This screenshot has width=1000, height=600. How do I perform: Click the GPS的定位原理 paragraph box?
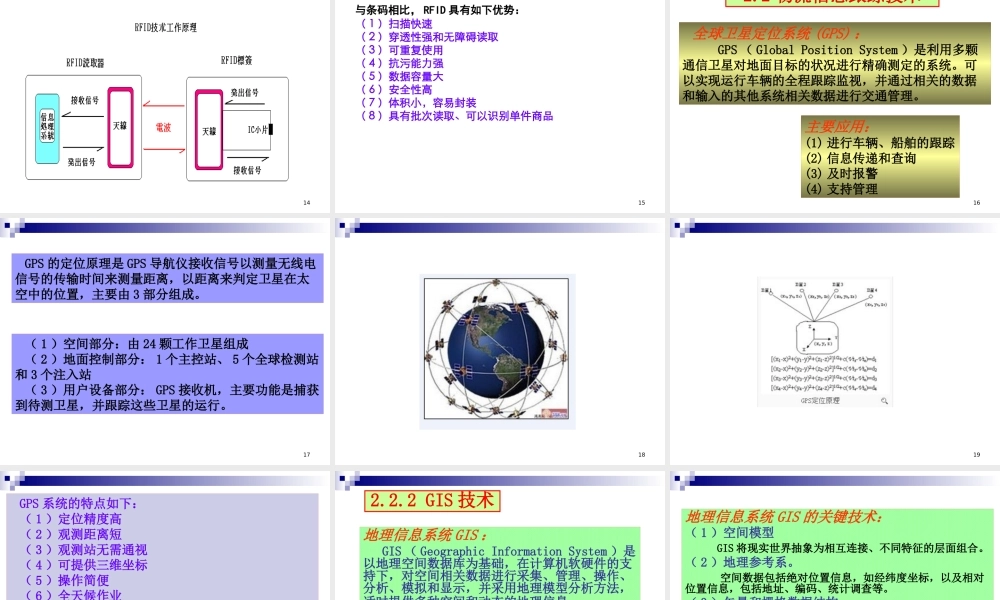[168, 279]
